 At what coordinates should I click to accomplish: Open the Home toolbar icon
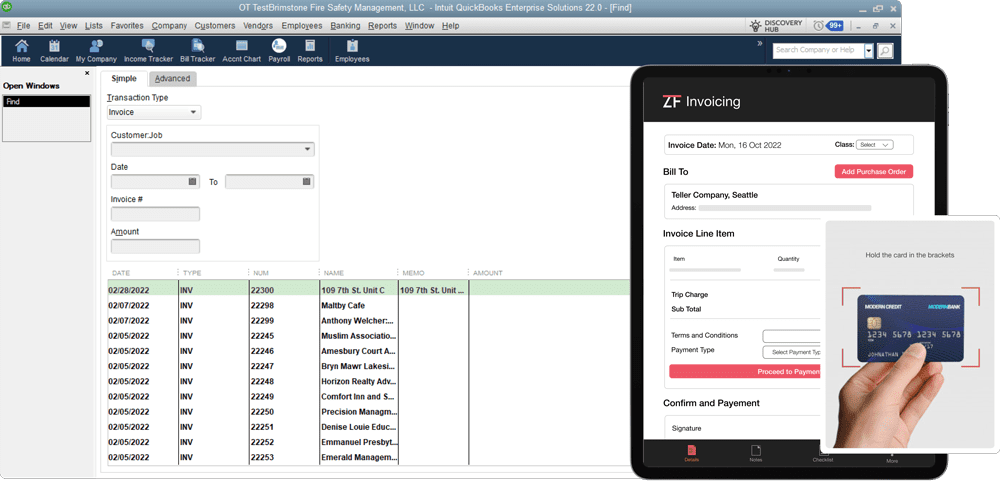(21, 50)
